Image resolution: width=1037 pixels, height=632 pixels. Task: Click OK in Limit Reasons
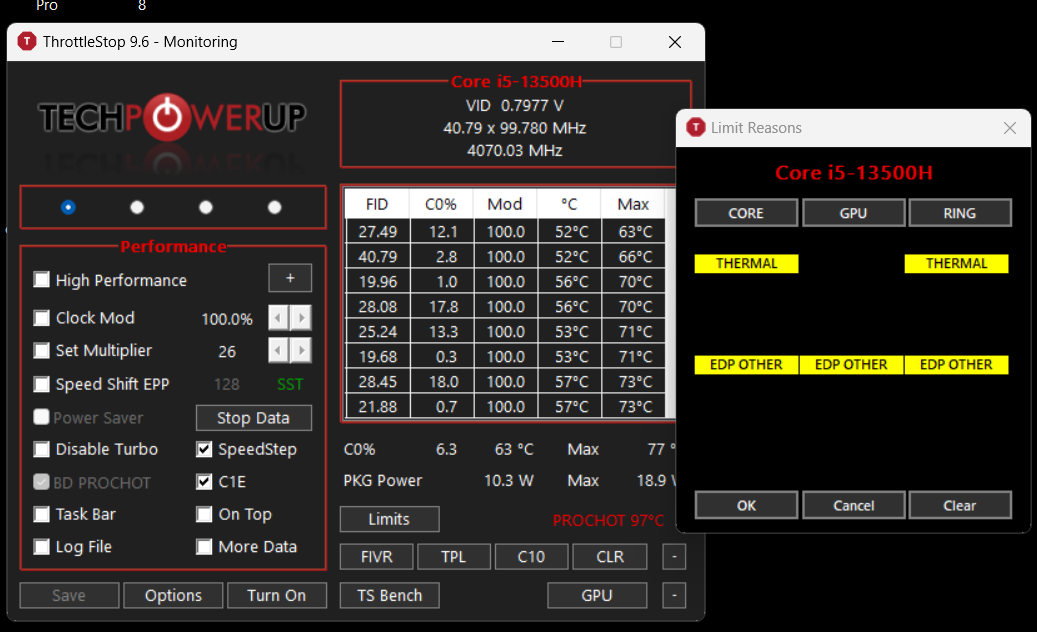pos(746,505)
